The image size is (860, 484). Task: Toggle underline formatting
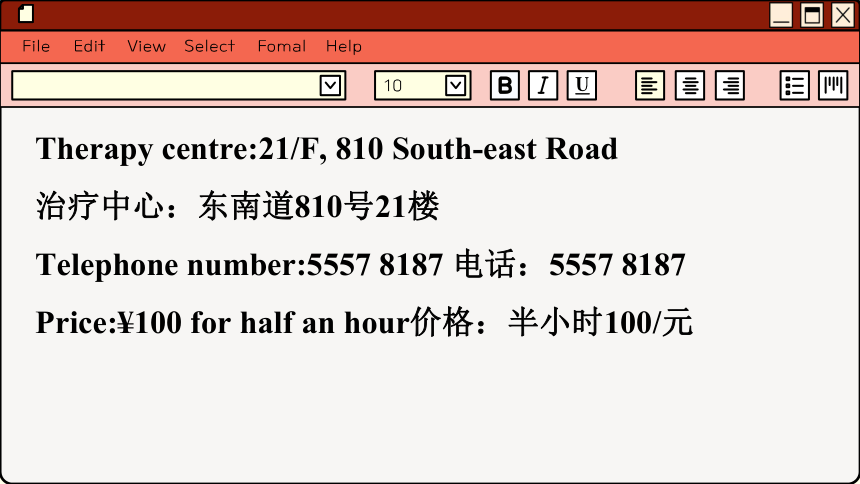point(582,85)
